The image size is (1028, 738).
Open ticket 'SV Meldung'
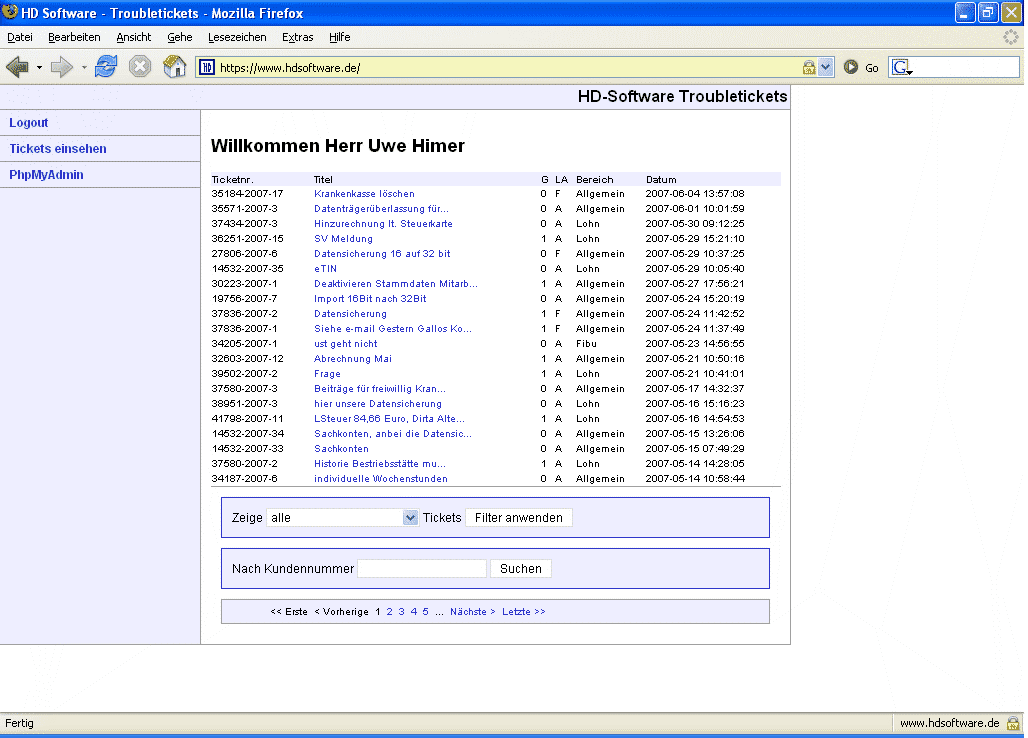pos(344,239)
